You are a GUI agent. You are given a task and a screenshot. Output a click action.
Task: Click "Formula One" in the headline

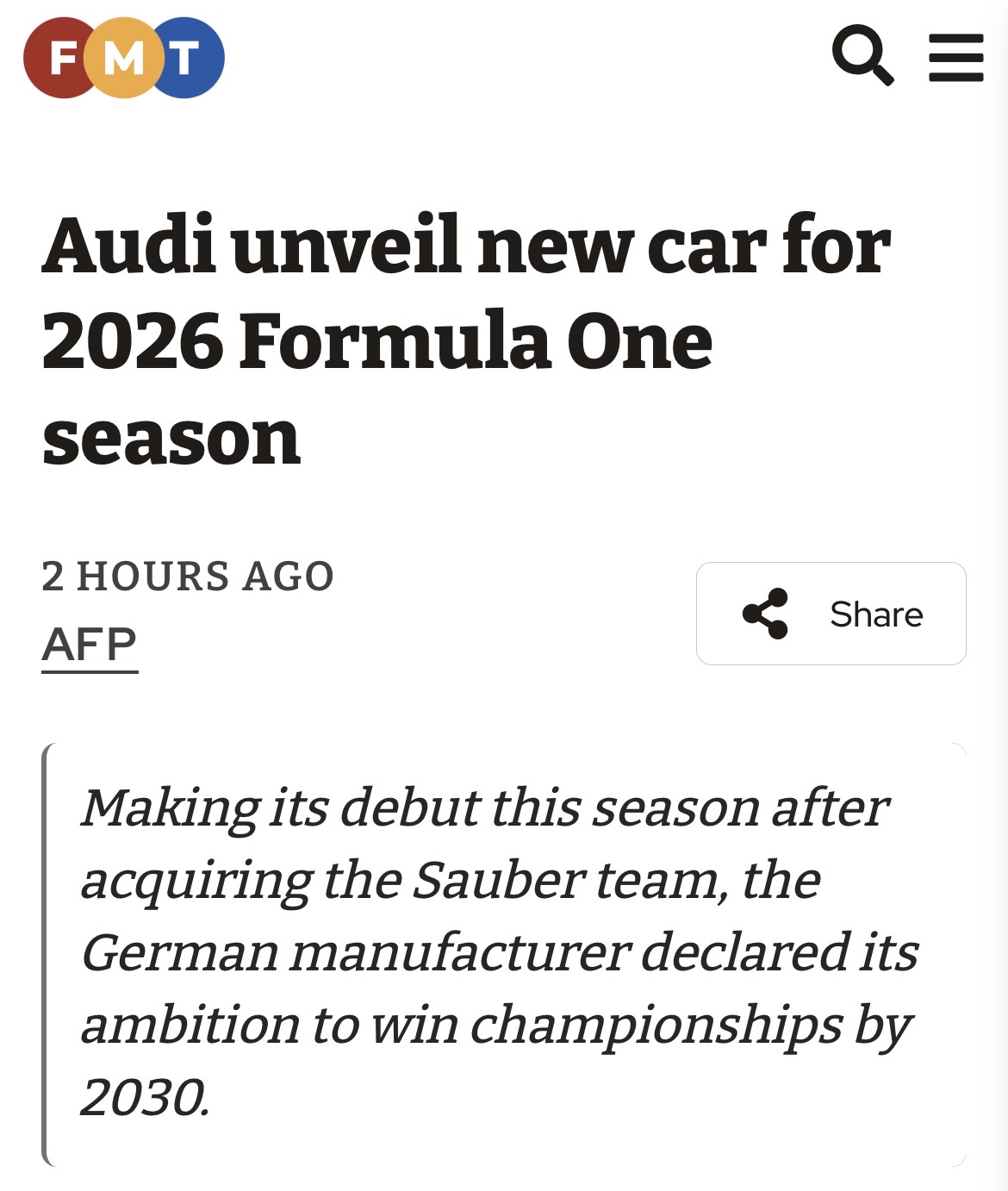coord(476,342)
